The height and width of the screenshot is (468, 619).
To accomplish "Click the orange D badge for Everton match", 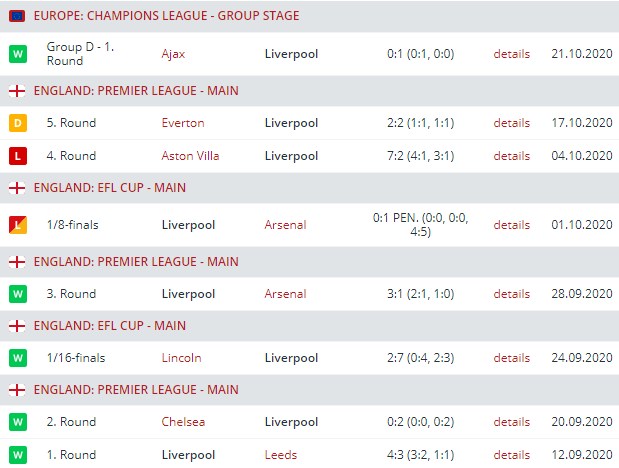I will pos(16,123).
